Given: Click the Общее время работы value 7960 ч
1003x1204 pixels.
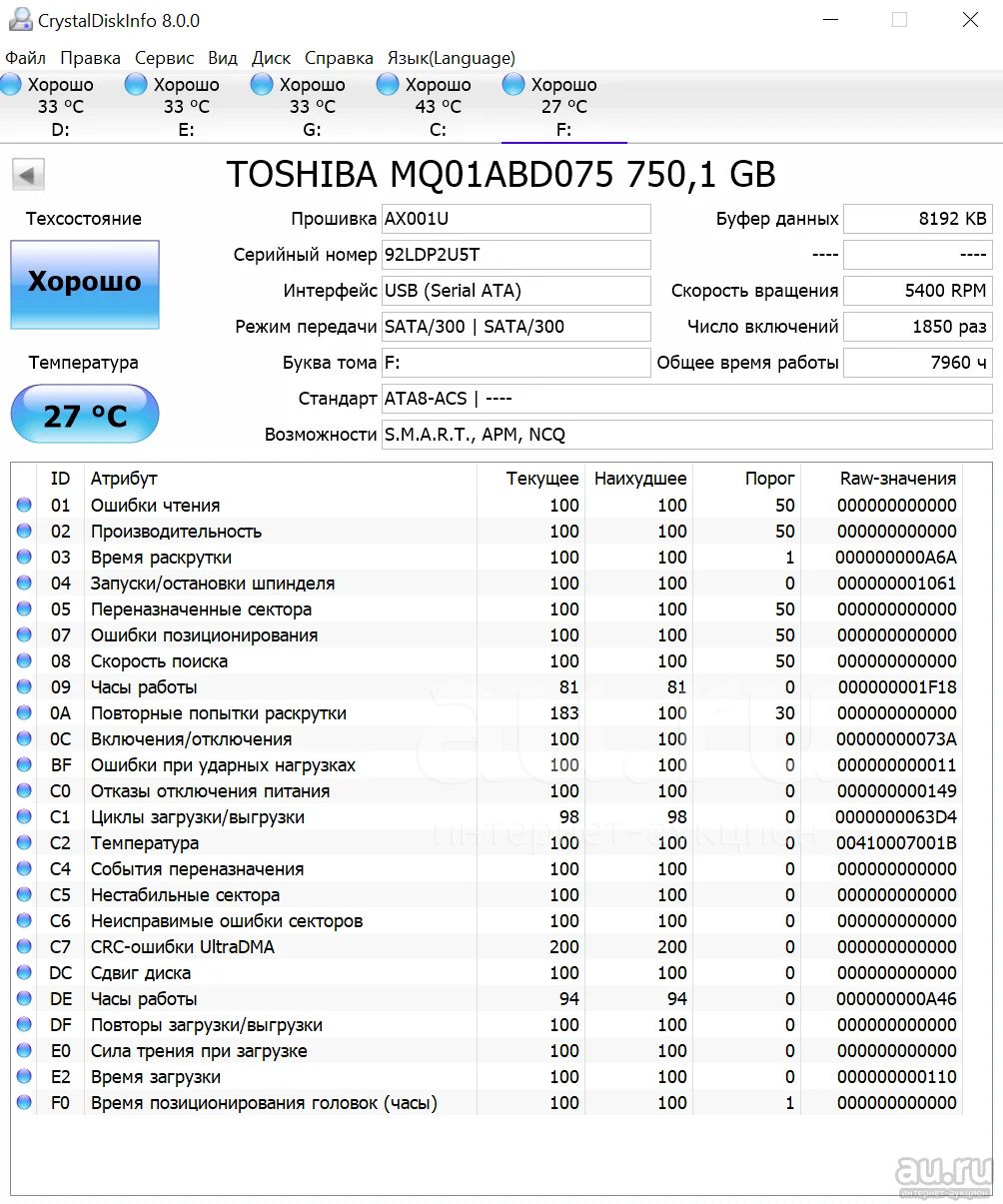Looking at the screenshot, I should click(918, 363).
